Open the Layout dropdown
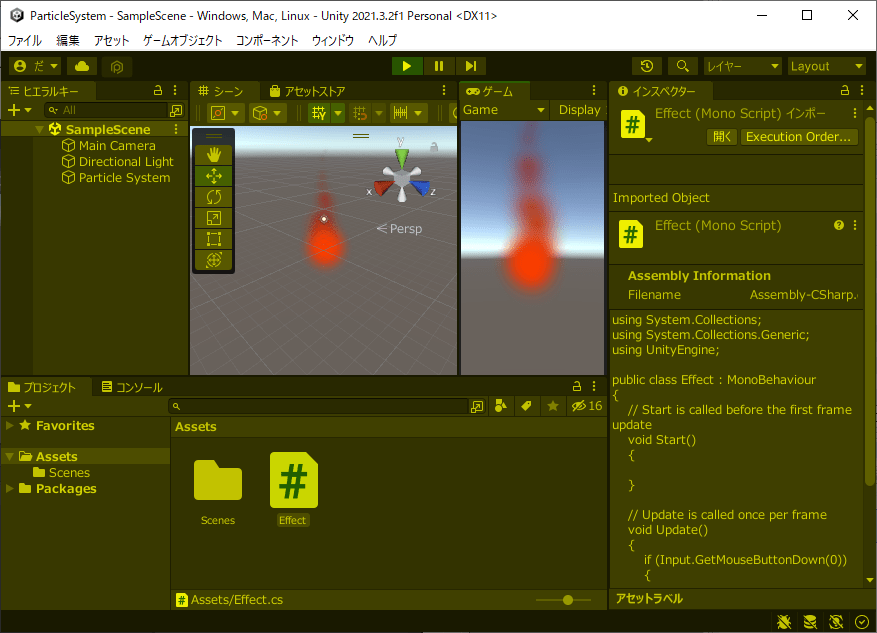 tap(827, 66)
